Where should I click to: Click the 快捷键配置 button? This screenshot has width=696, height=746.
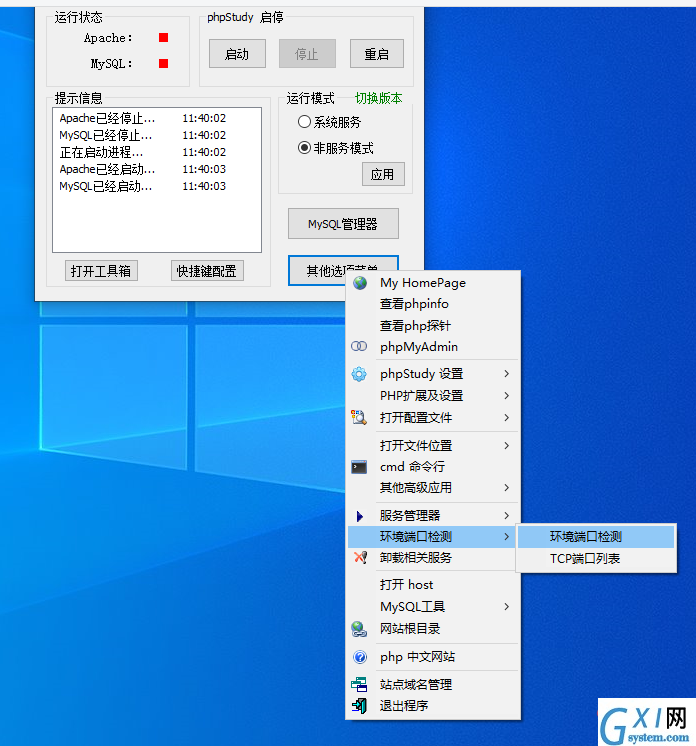pos(207,271)
